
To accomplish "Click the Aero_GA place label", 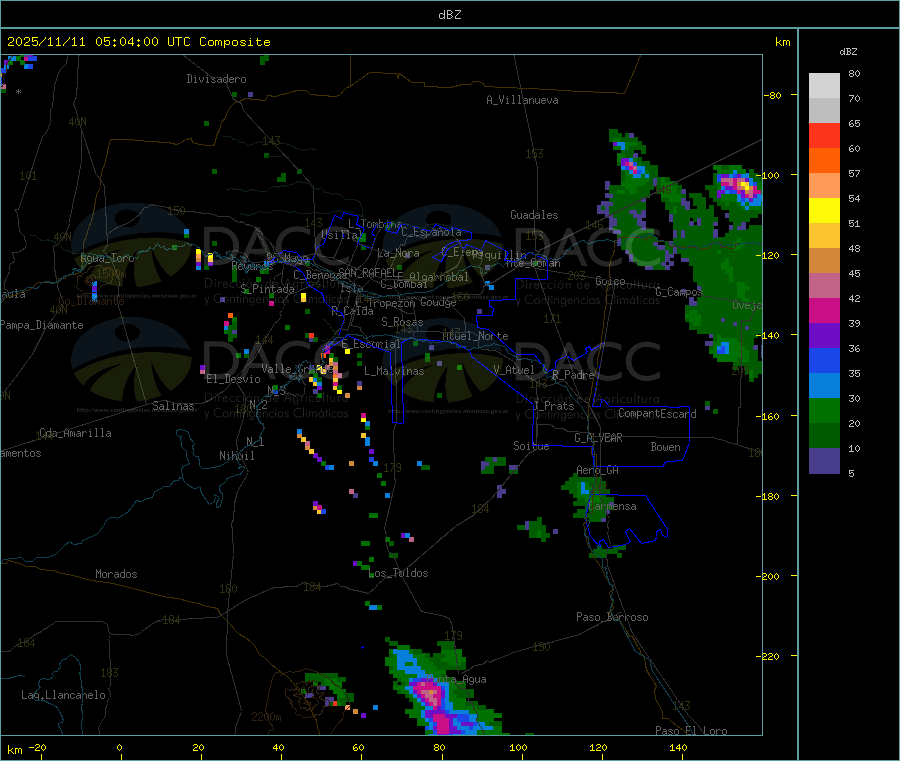I will [x=598, y=470].
